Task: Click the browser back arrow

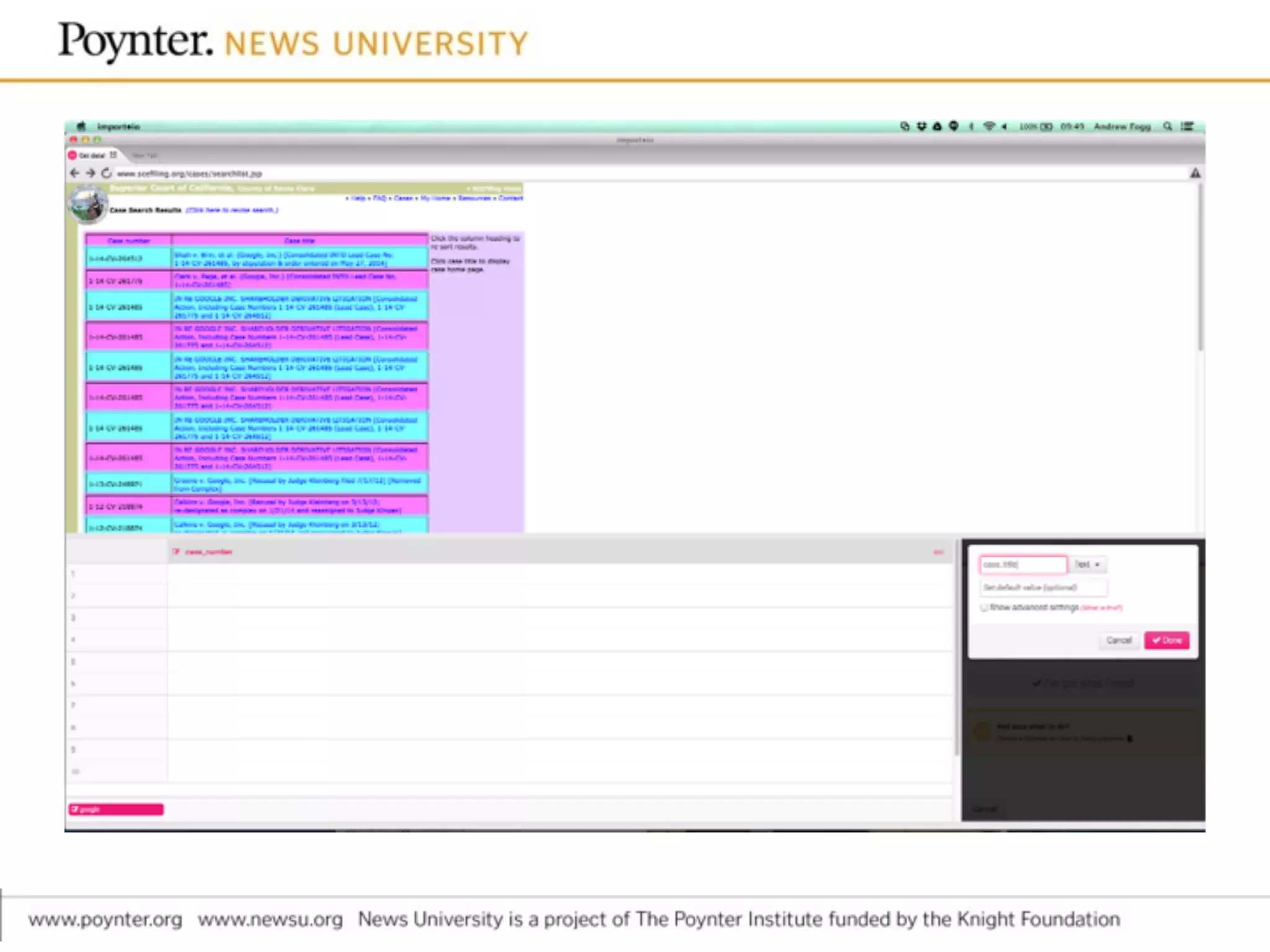Action: coord(74,173)
